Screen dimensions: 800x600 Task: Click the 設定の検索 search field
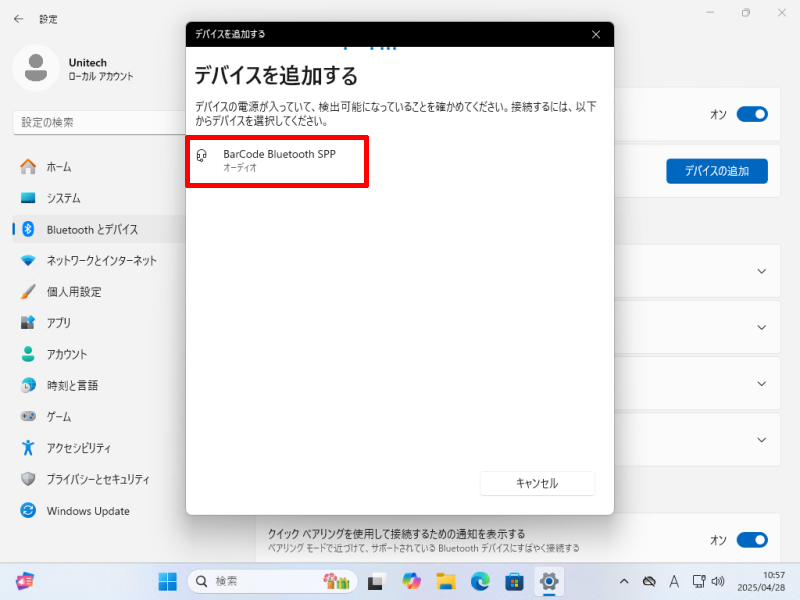coord(99,122)
